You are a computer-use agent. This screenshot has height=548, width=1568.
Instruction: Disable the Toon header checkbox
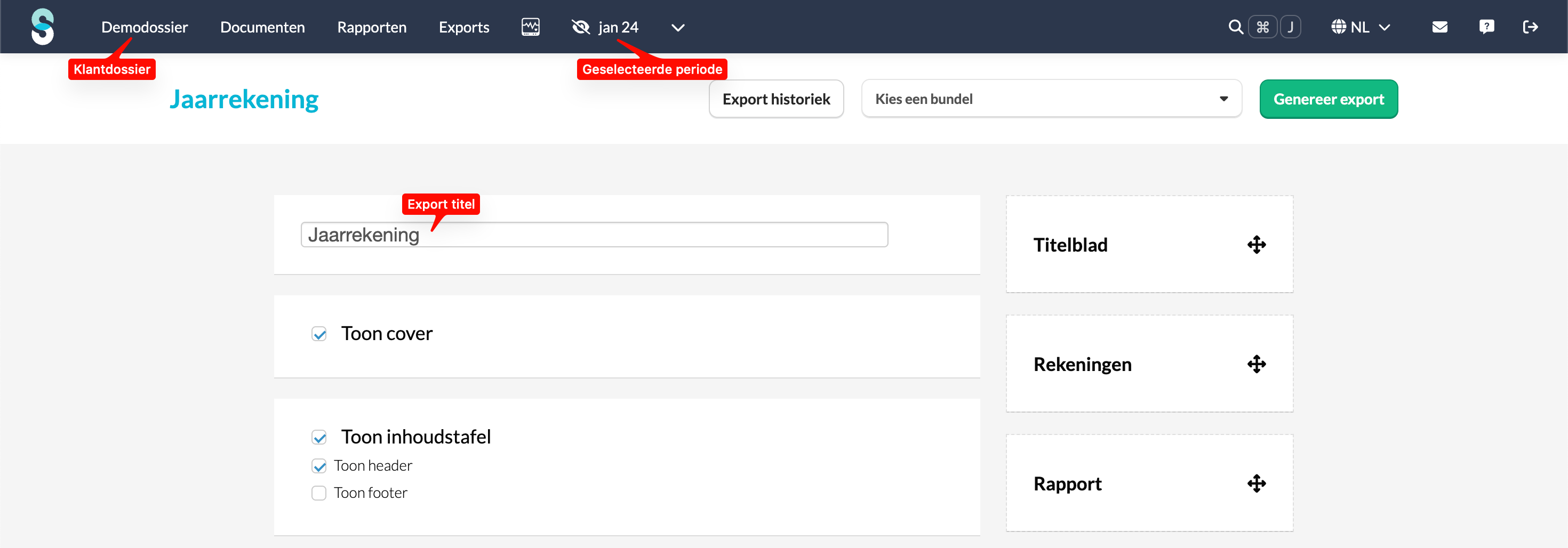[x=319, y=466]
